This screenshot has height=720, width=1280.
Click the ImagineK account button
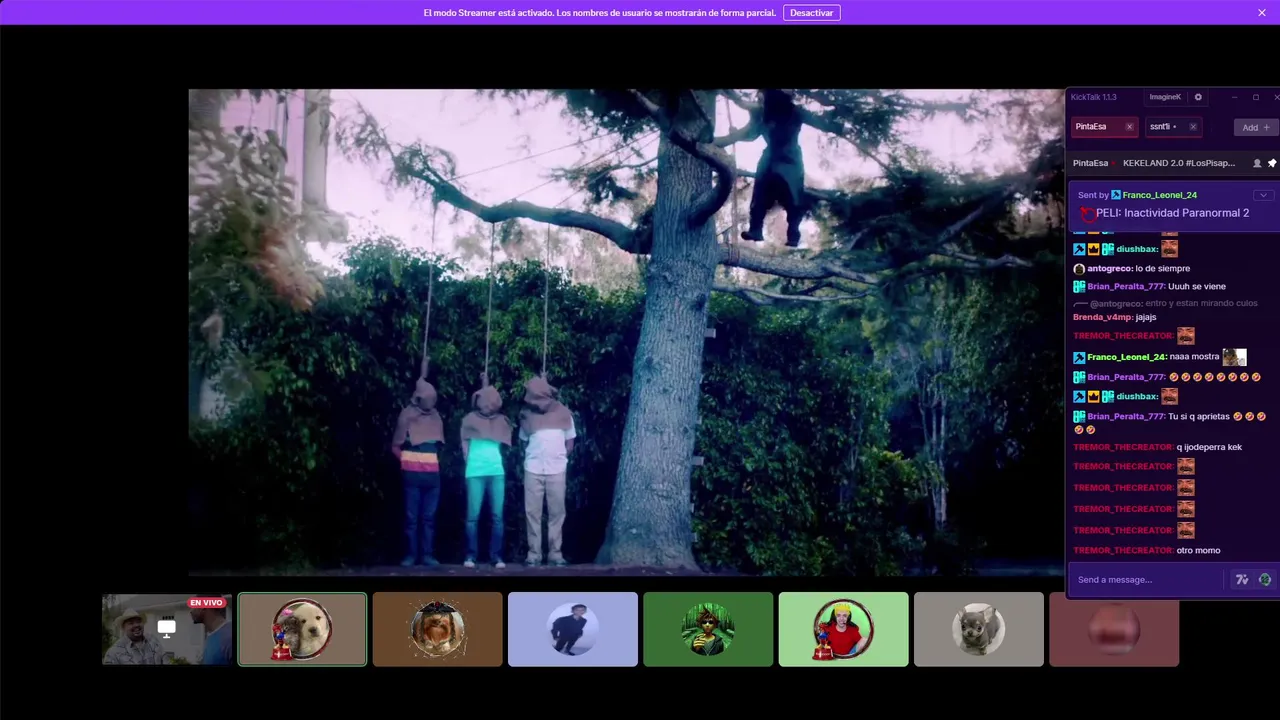1165,97
